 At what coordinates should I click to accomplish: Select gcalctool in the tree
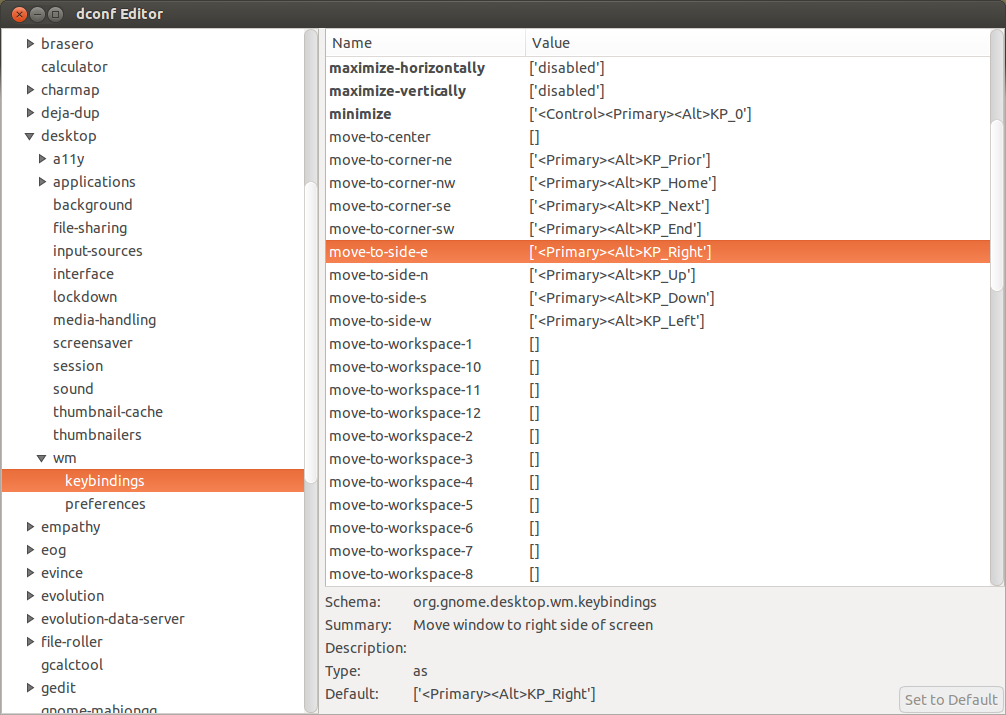(72, 665)
